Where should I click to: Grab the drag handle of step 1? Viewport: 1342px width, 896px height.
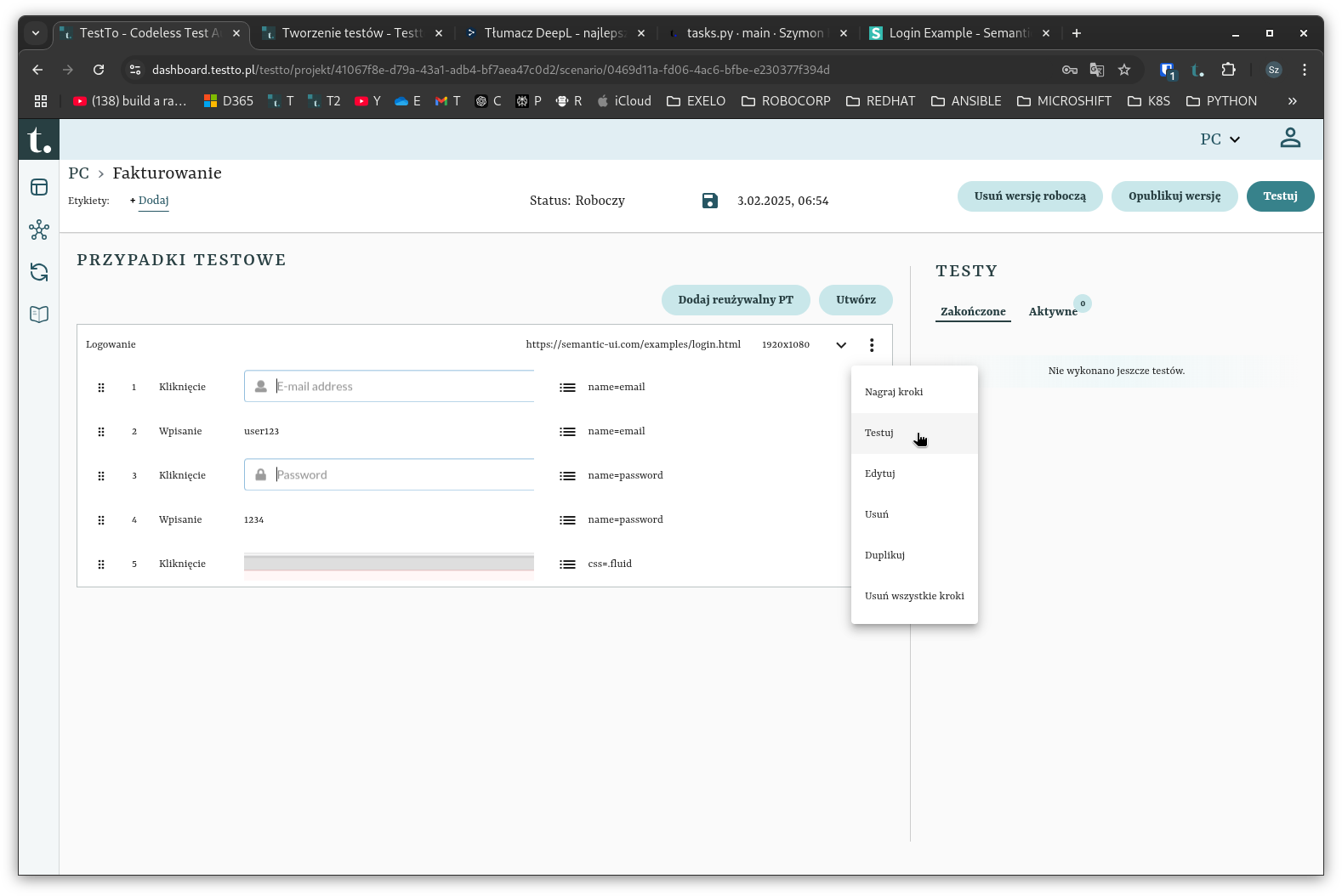pyautogui.click(x=101, y=388)
